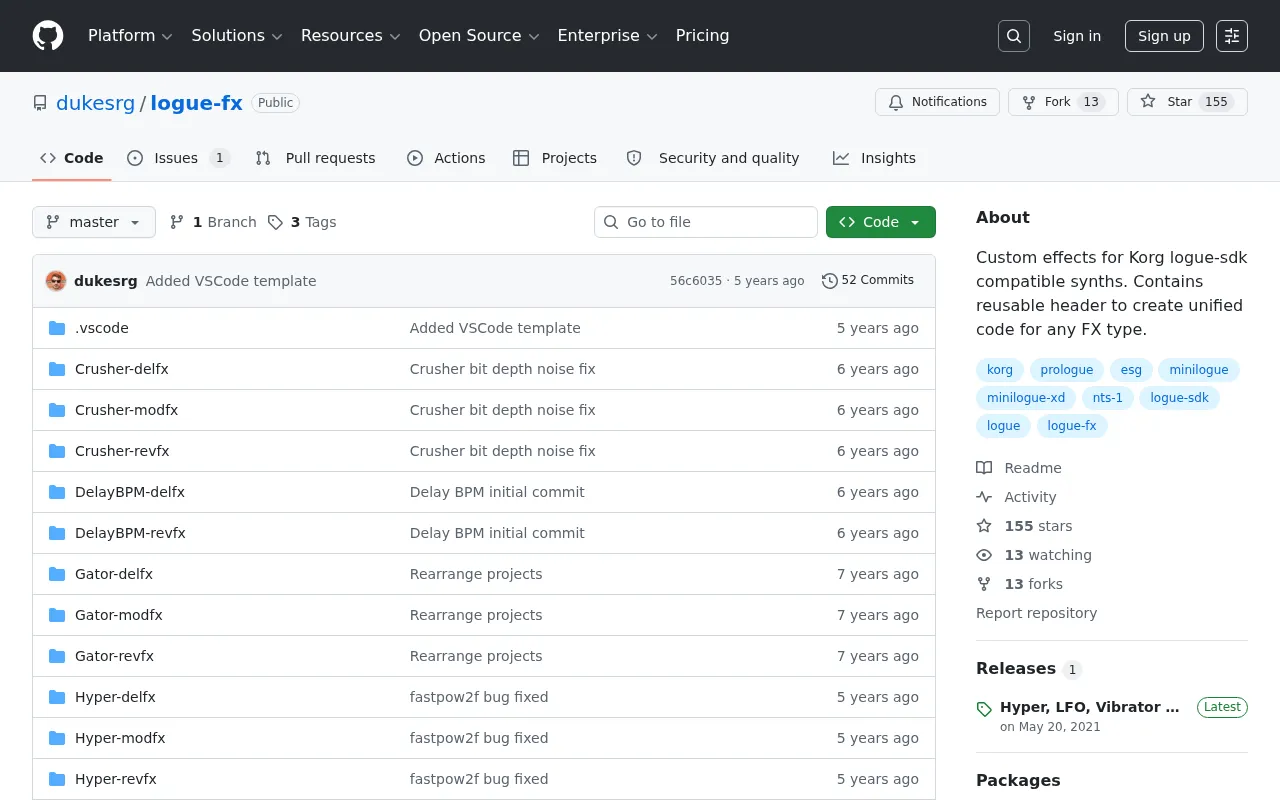The image size is (1280, 800).
Task: Expand the Enterprise menu
Action: click(x=607, y=36)
